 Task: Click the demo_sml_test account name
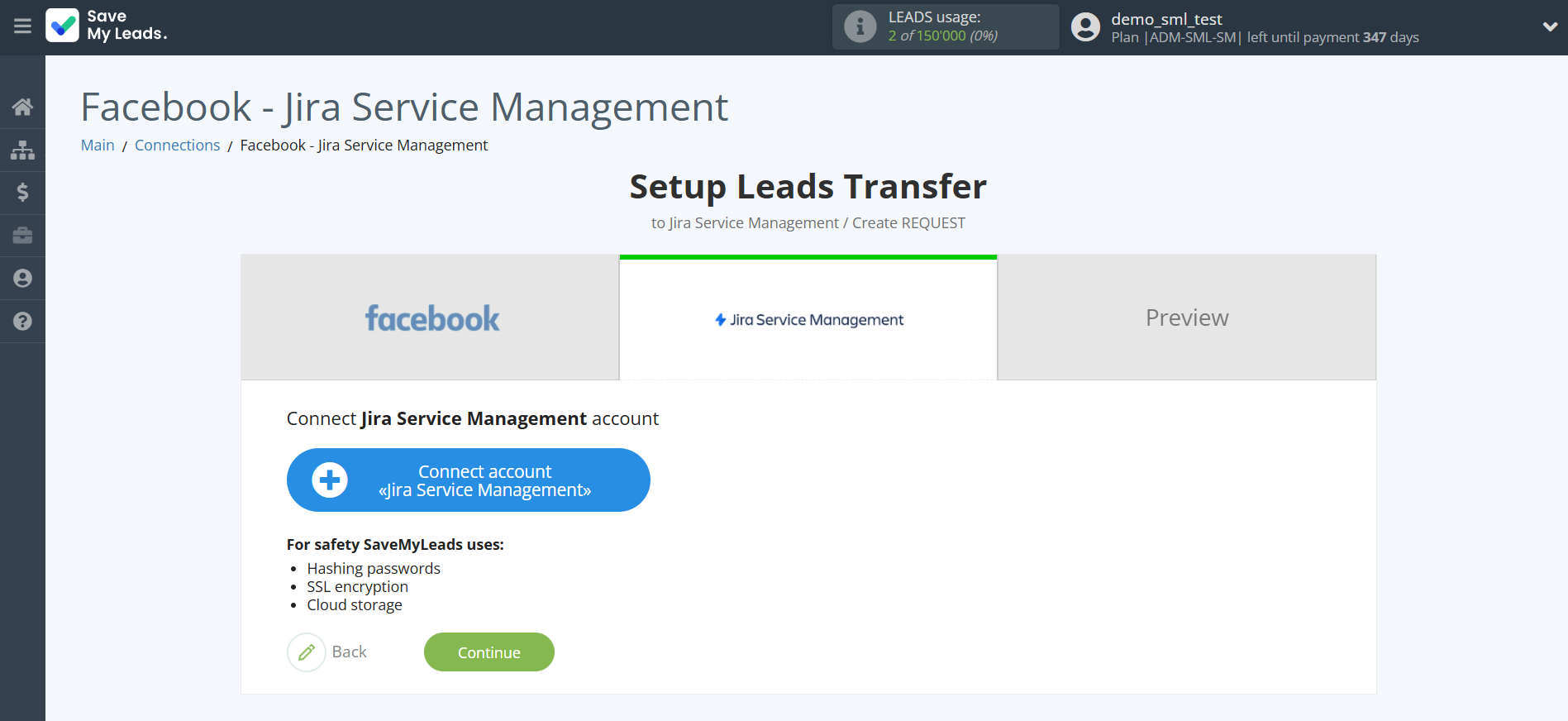(1165, 19)
